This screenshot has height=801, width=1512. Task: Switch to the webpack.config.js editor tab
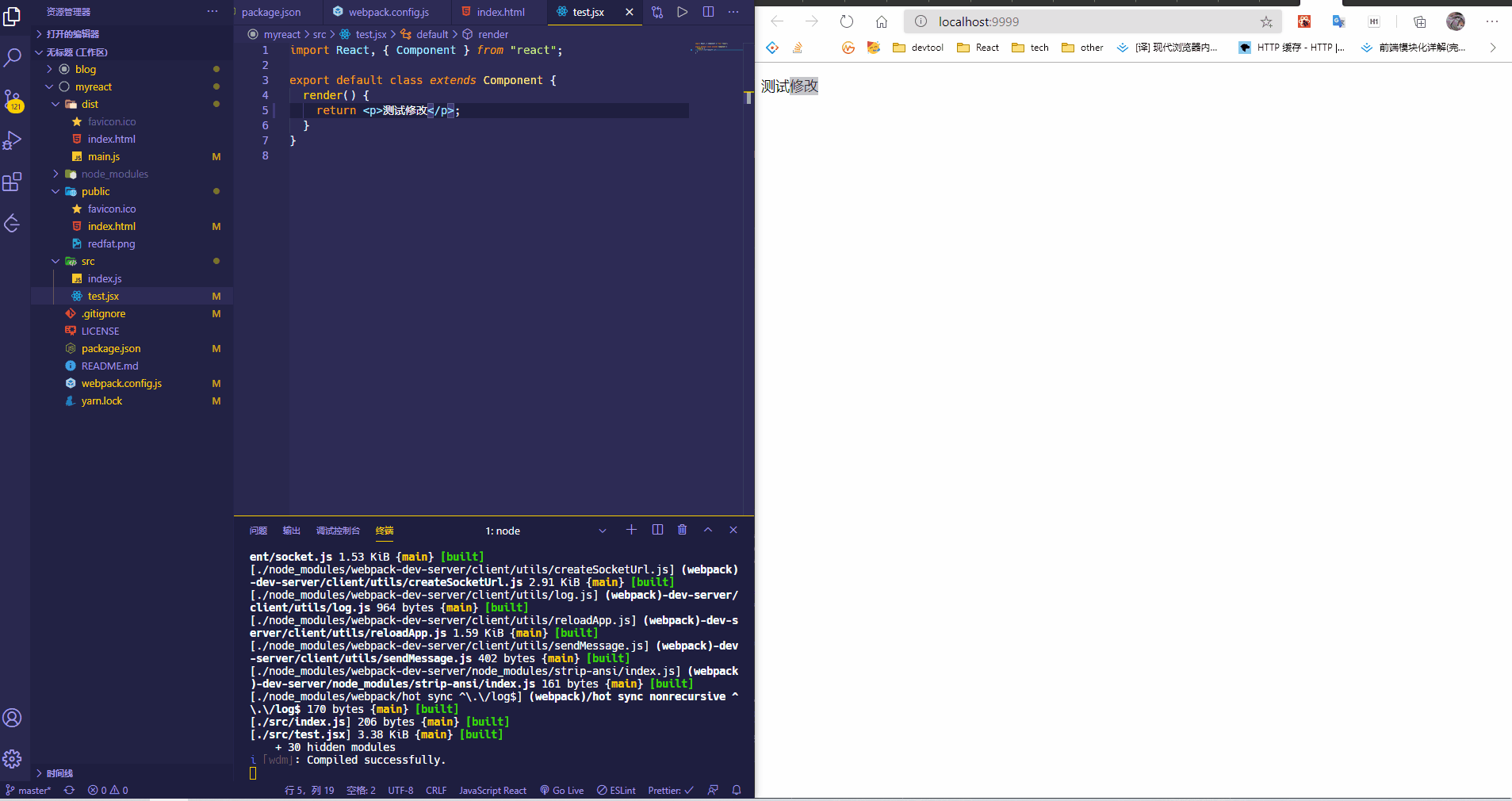point(388,12)
